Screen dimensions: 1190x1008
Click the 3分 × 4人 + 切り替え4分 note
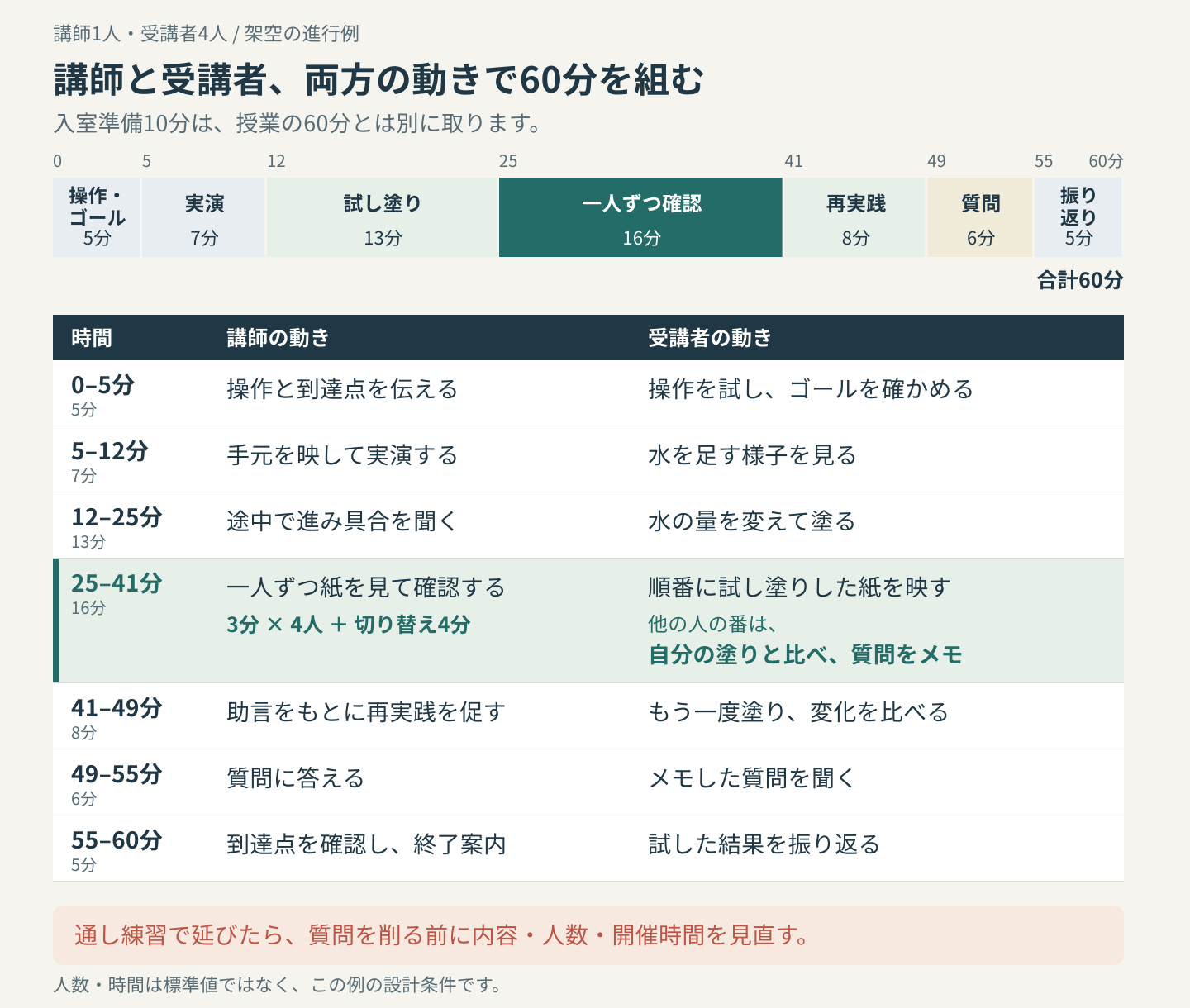[x=349, y=625]
